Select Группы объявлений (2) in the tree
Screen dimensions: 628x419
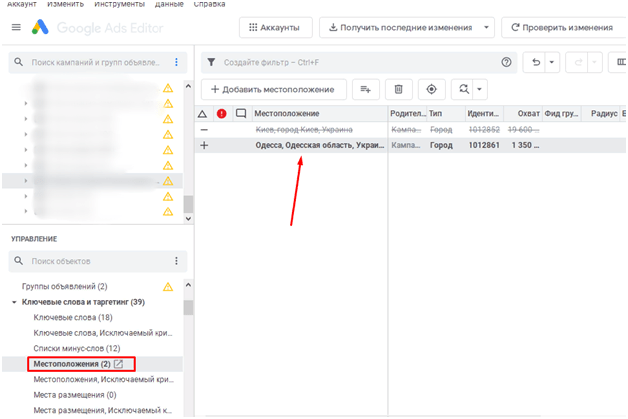64,286
